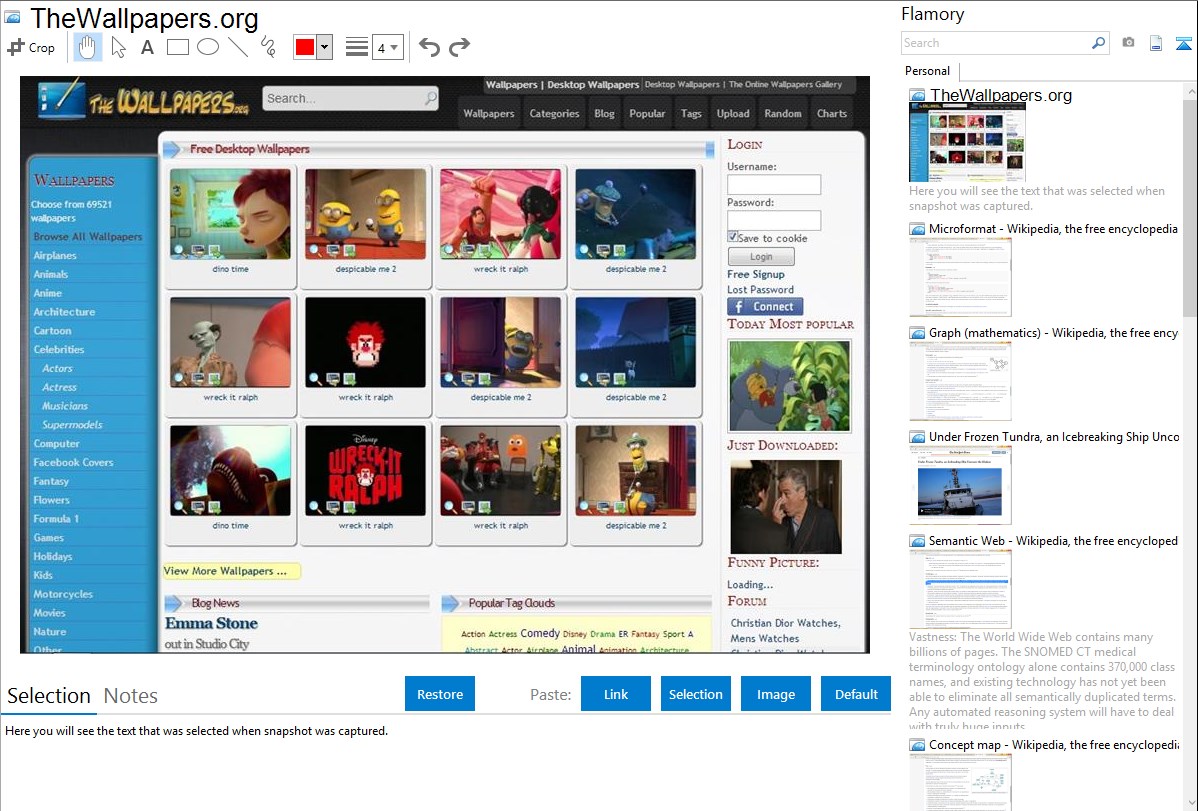
Task: Open the Popular menu item
Action: [x=646, y=113]
